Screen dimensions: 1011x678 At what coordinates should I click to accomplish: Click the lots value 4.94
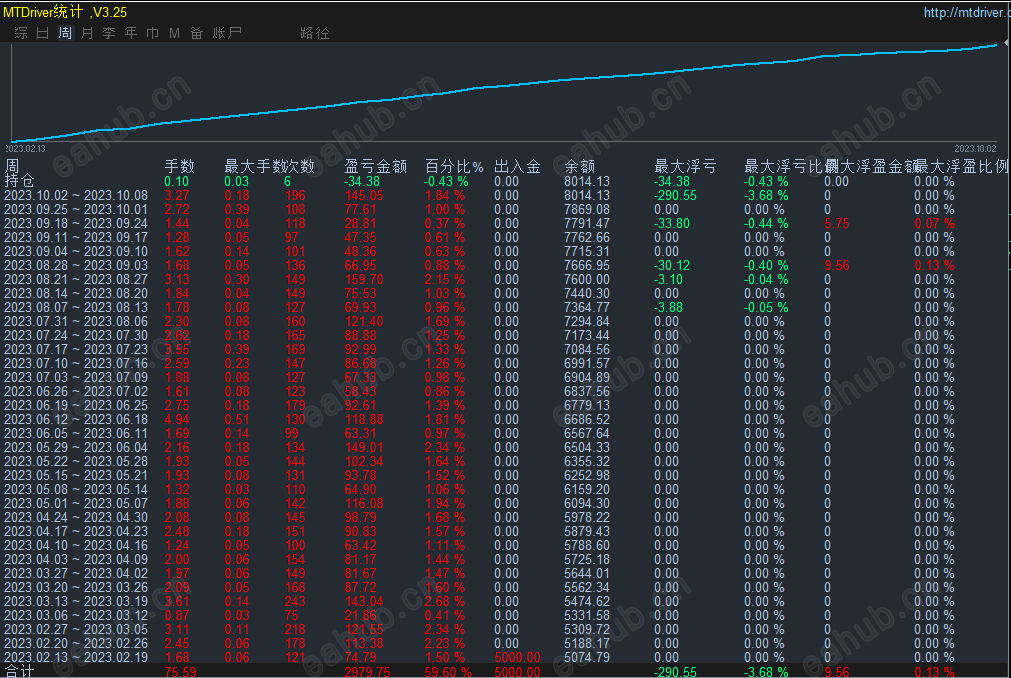[x=177, y=419]
